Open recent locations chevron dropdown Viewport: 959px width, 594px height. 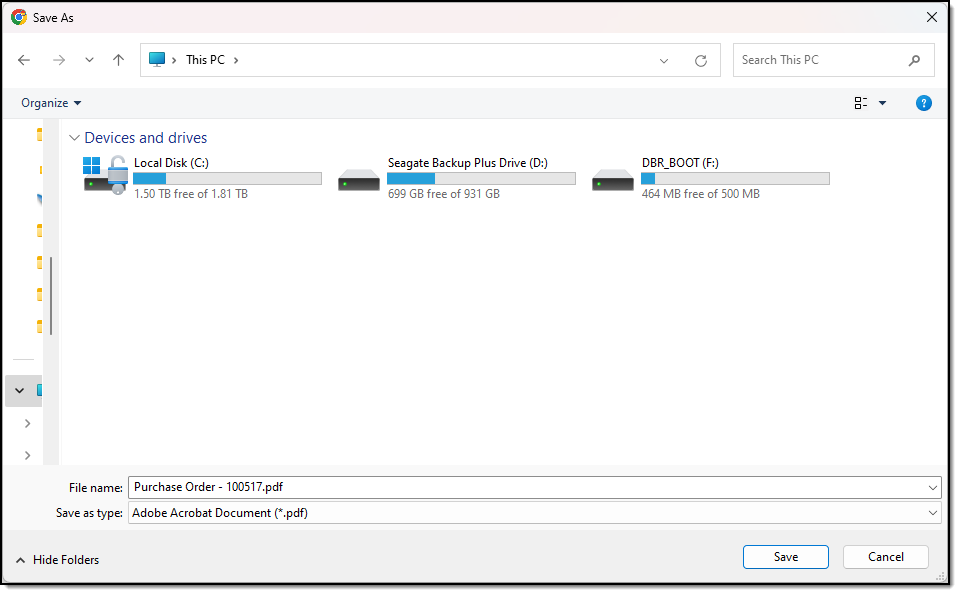pyautogui.click(x=89, y=60)
